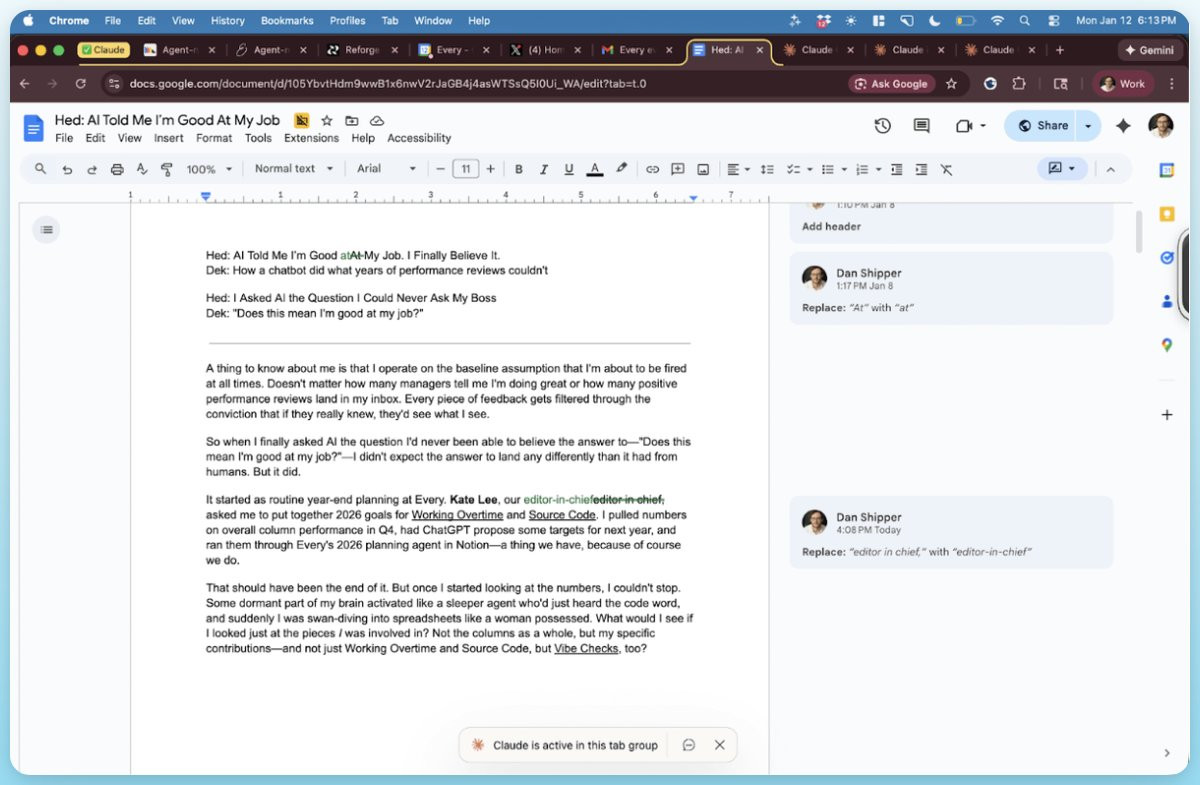
Task: Open the Calendar side panel
Action: pos(1166,170)
